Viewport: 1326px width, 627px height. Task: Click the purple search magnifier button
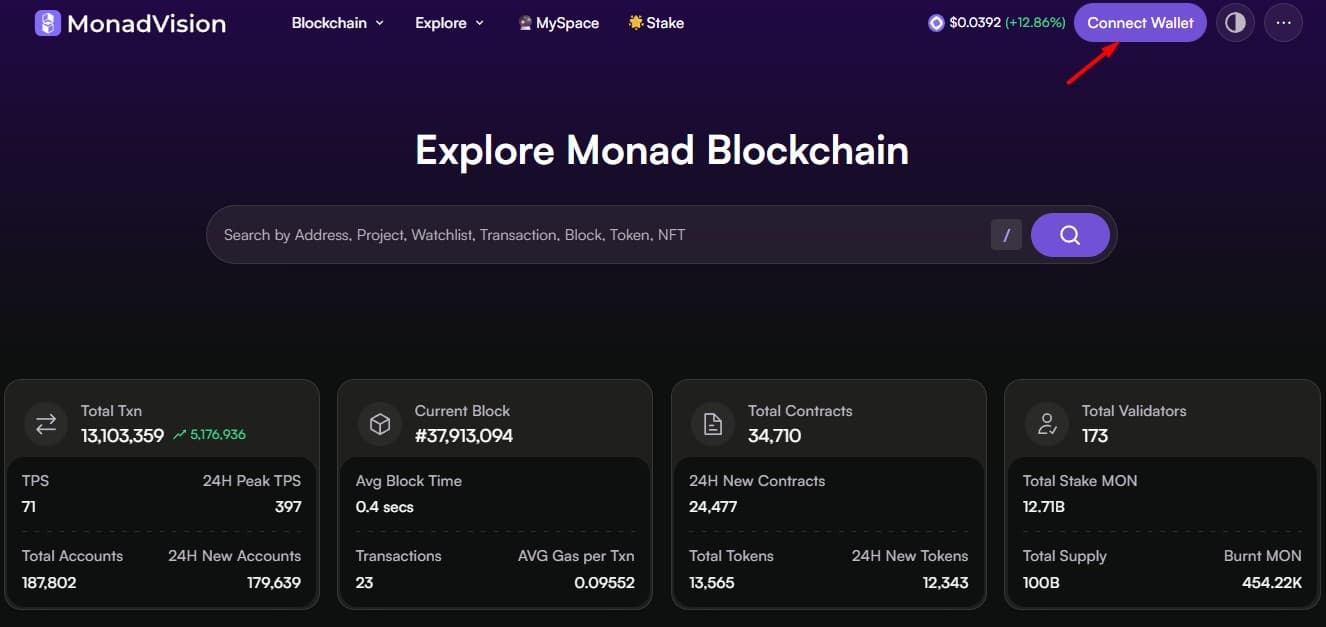(x=1069, y=235)
